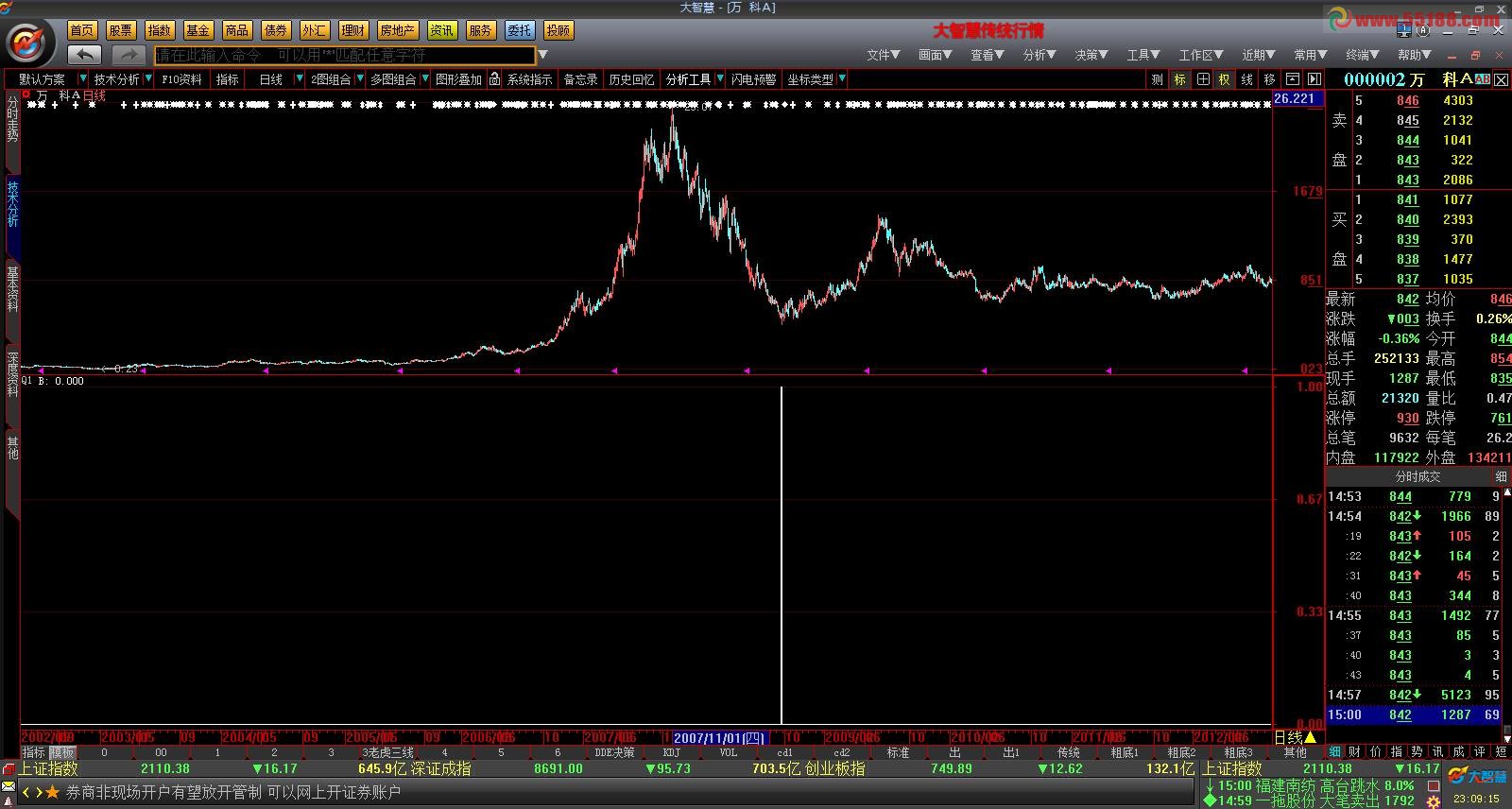Image resolution: width=1512 pixels, height=809 pixels.
Task: Click the 基金 funds button
Action: coord(198,30)
